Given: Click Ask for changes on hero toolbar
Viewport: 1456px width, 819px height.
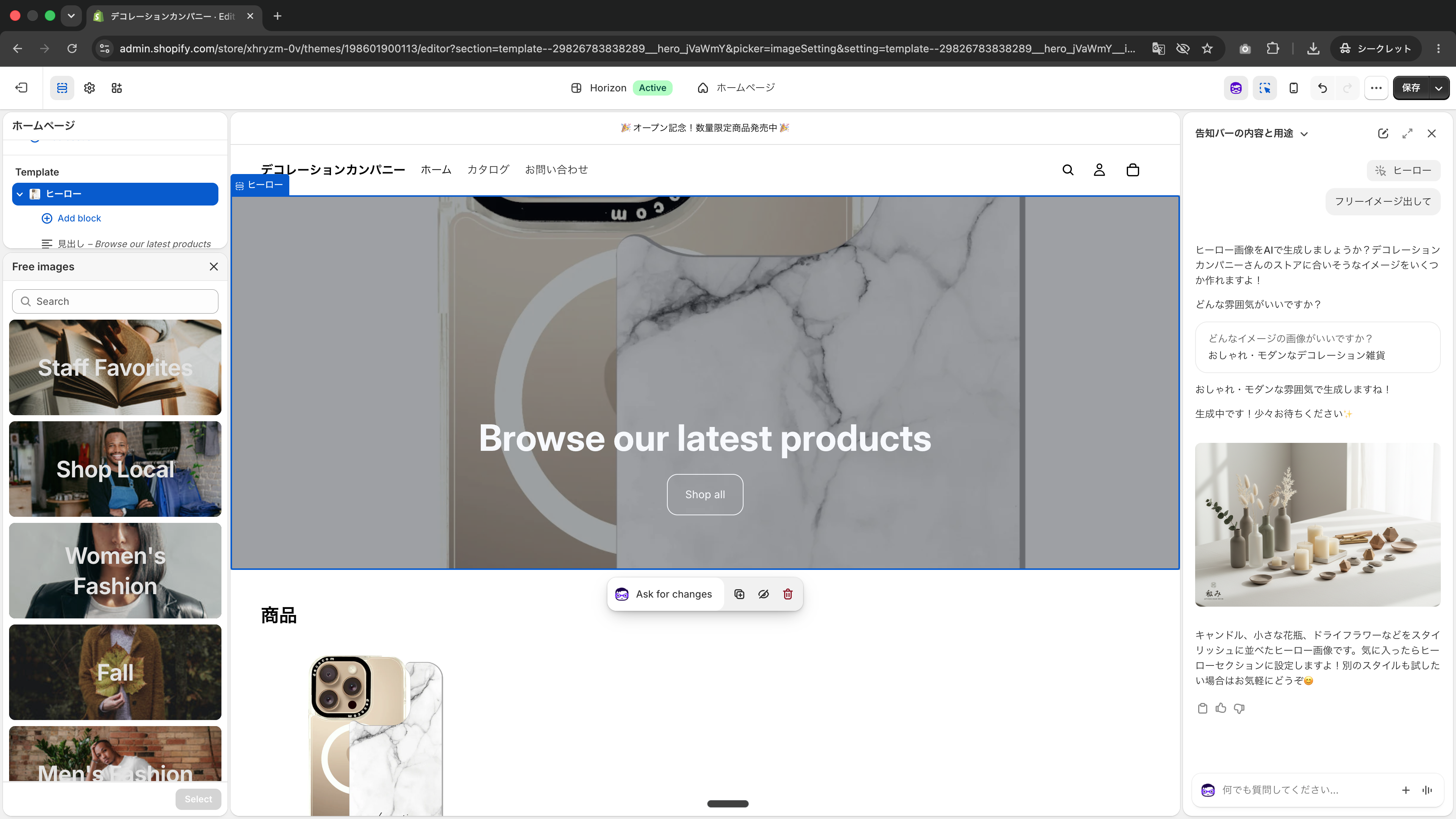Looking at the screenshot, I should 665,594.
